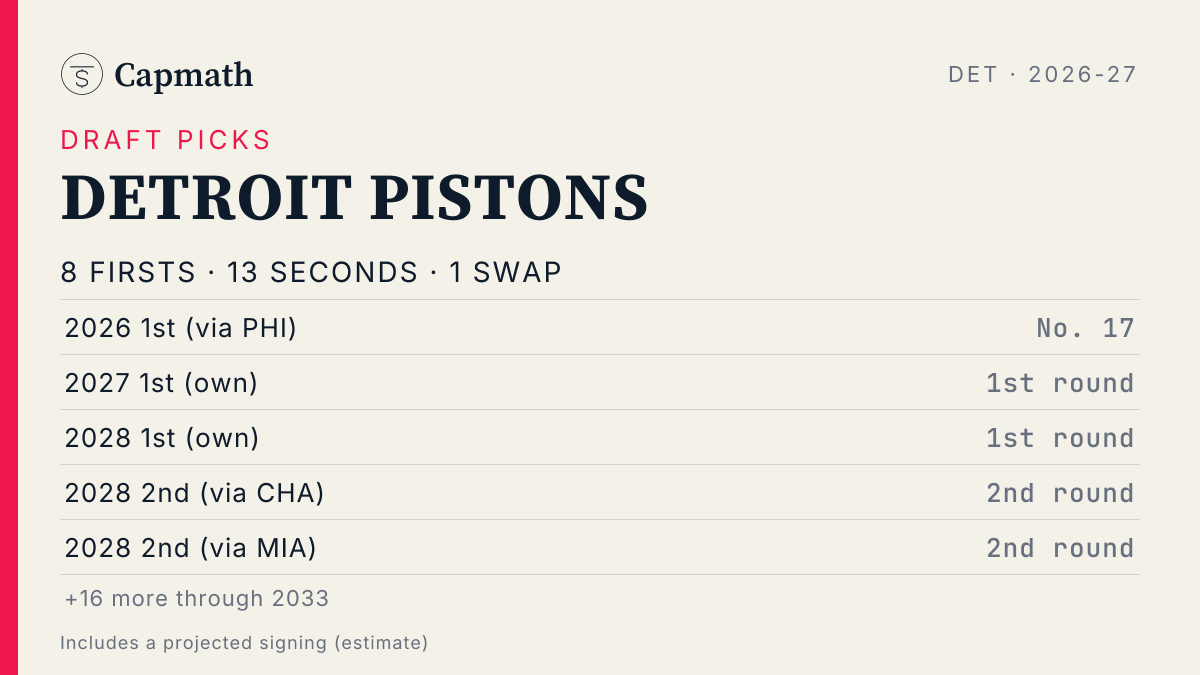Screen dimensions: 1200x675
Task: Expand +16 more through 2033
Action: 197,599
